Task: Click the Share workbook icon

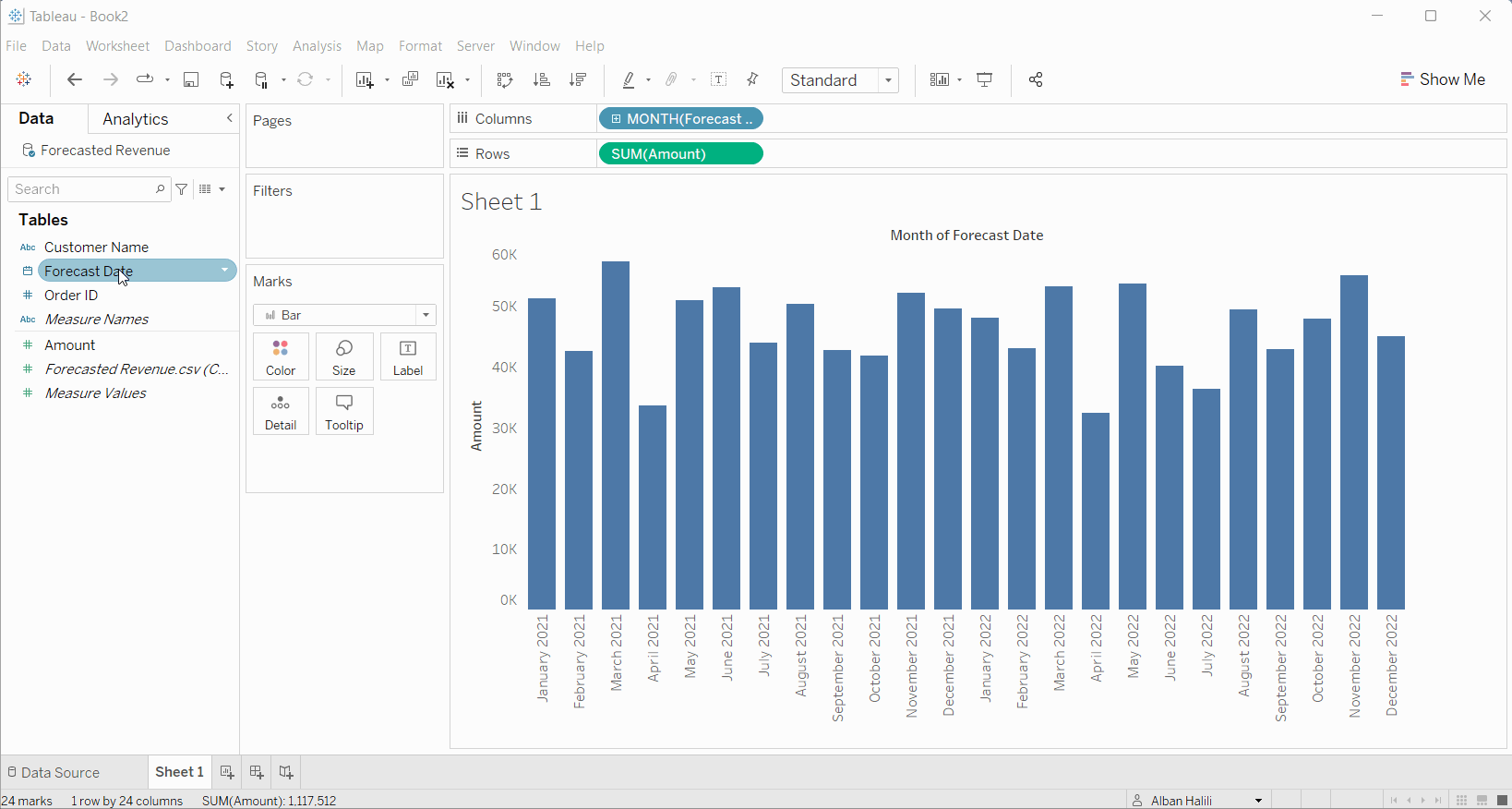Action: [1036, 80]
